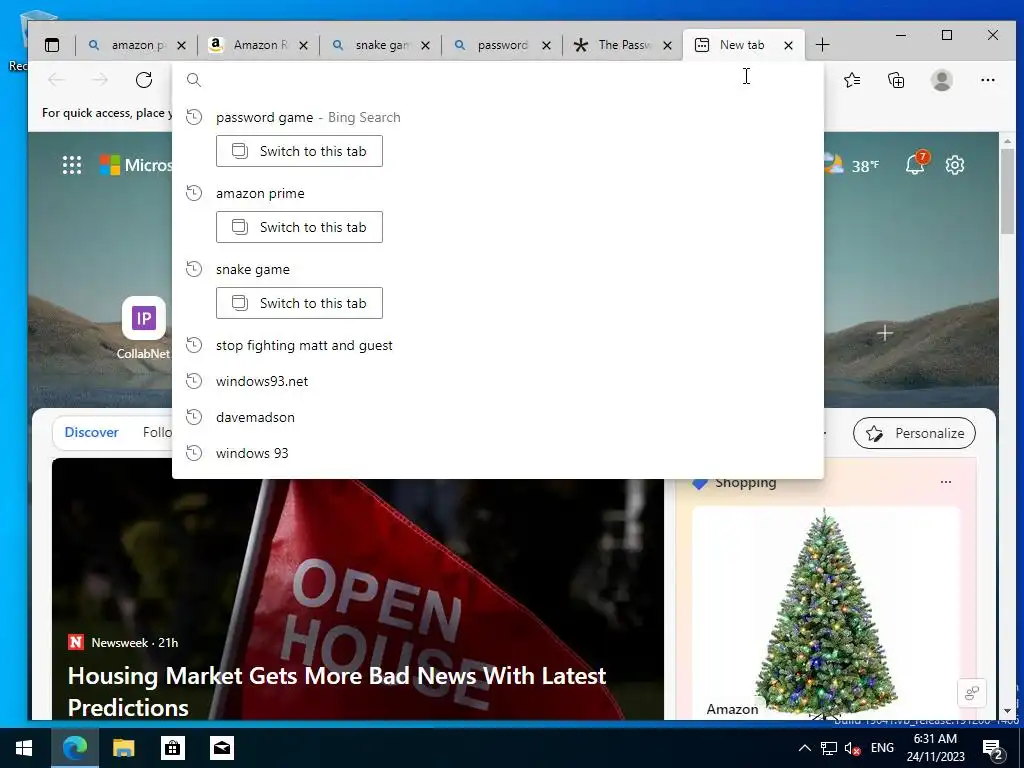
Task: Click the Refresh page icon
Action: (x=144, y=80)
